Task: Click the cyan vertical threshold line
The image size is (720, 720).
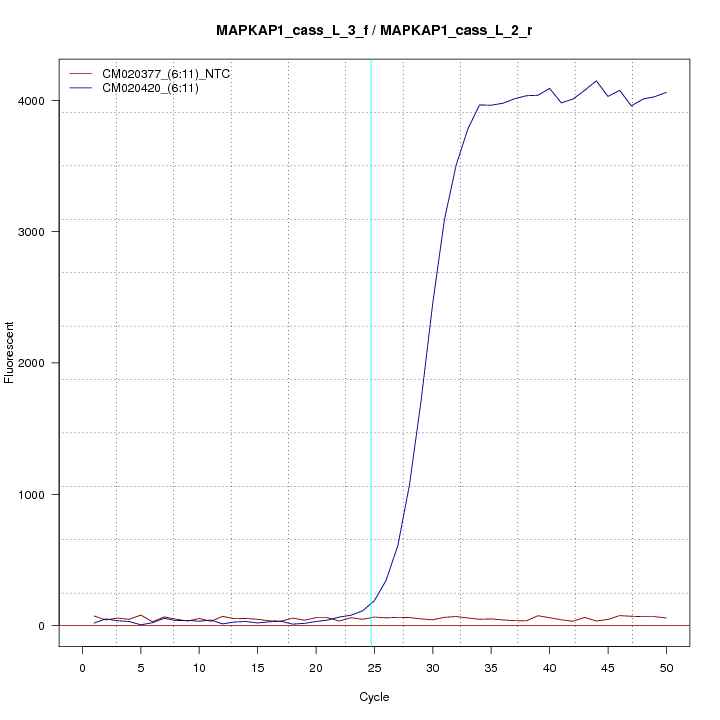Action: (371, 300)
